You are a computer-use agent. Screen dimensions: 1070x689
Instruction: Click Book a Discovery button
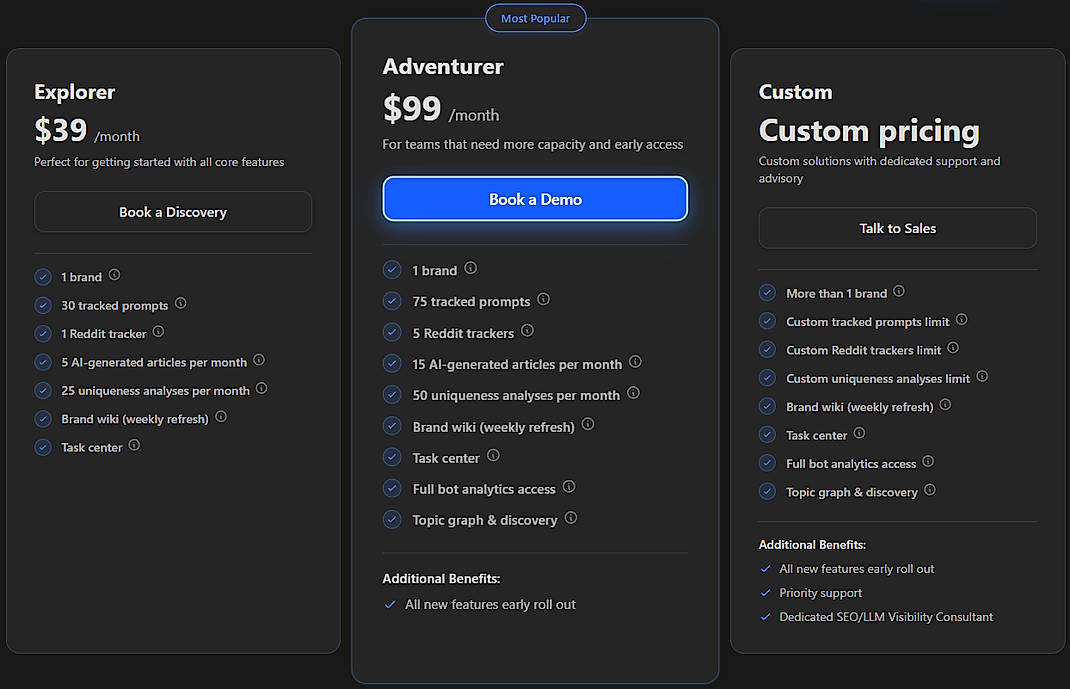pyautogui.click(x=173, y=212)
